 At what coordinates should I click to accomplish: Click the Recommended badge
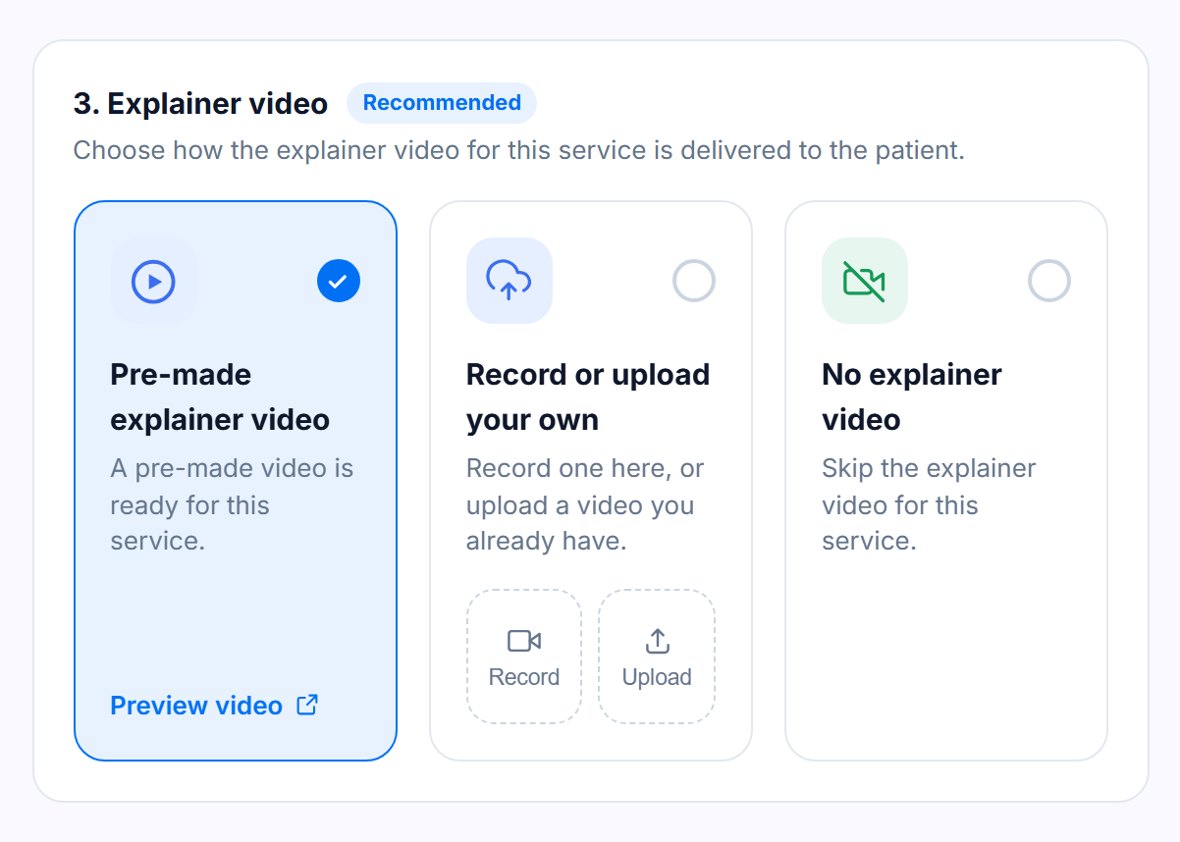pos(442,102)
